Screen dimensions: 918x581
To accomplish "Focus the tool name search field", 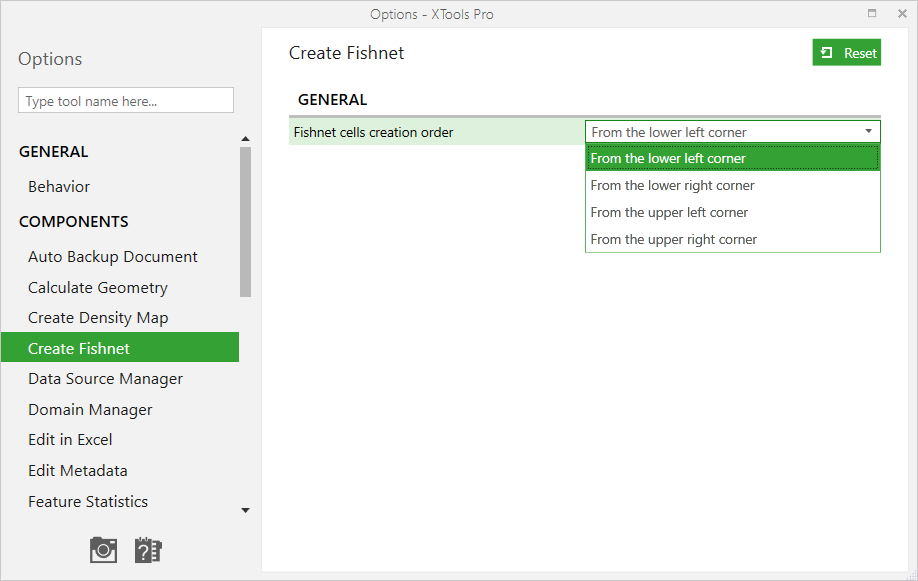I will (x=126, y=100).
